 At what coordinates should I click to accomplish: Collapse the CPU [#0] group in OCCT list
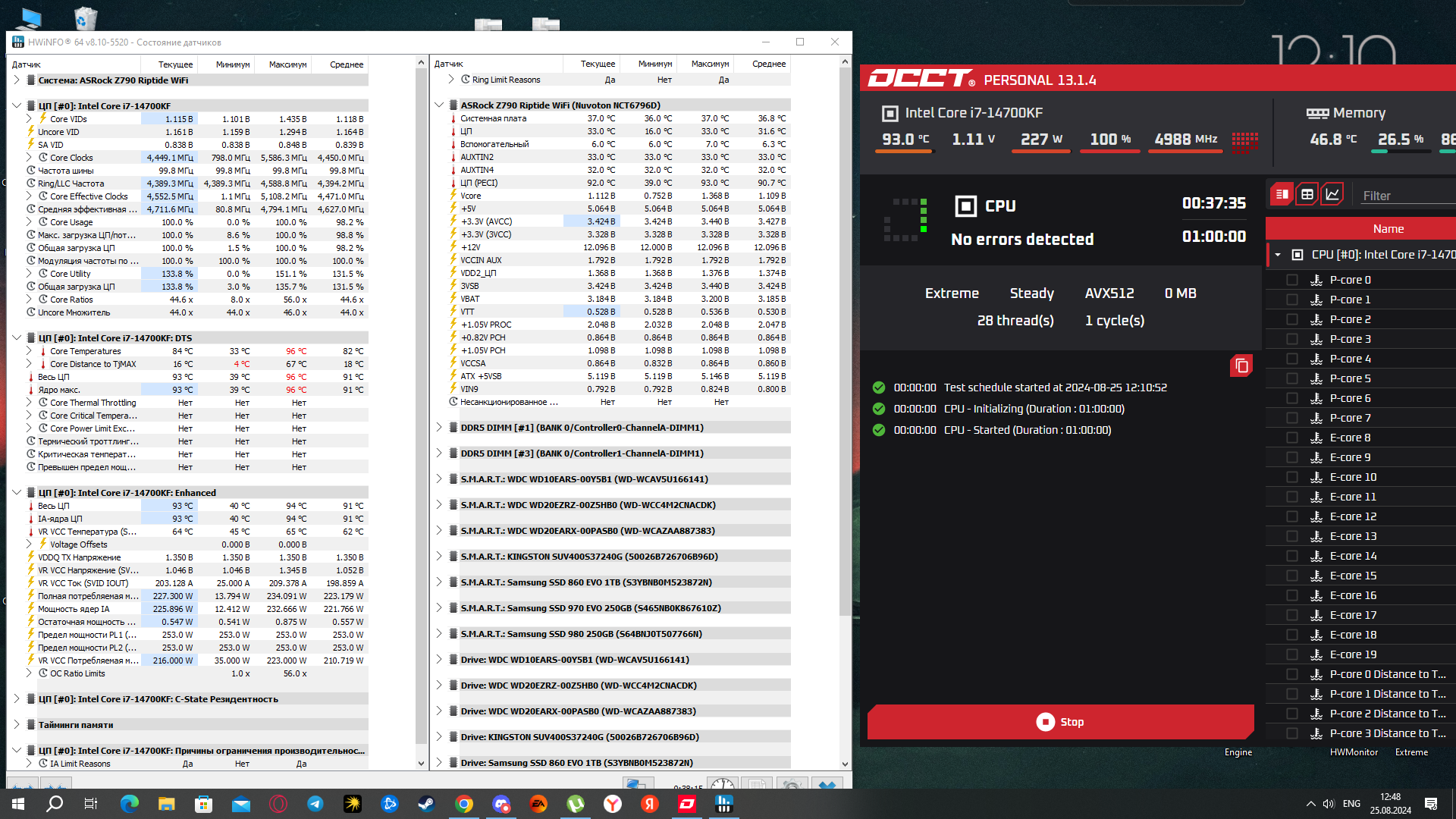(1278, 255)
